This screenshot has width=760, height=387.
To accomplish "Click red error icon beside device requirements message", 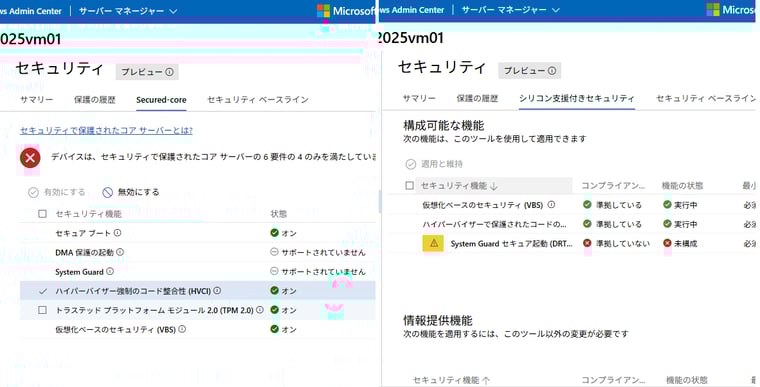I will click(x=30, y=158).
